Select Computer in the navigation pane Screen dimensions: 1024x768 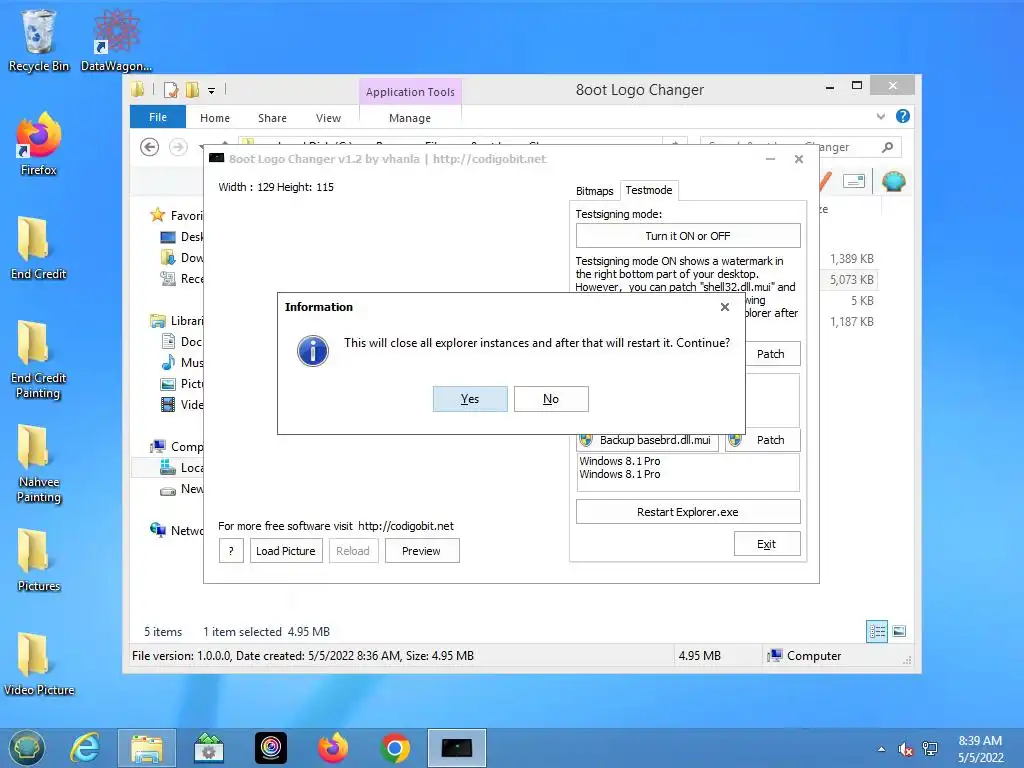[176, 447]
